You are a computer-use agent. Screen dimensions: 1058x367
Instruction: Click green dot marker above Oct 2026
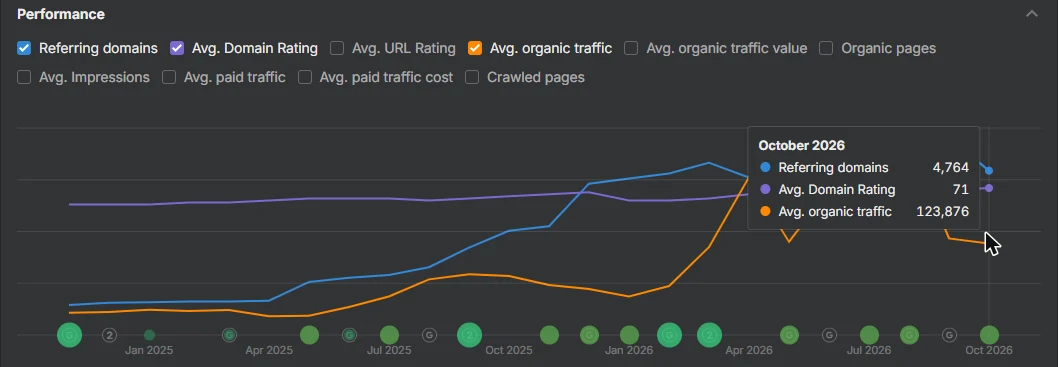(x=989, y=335)
